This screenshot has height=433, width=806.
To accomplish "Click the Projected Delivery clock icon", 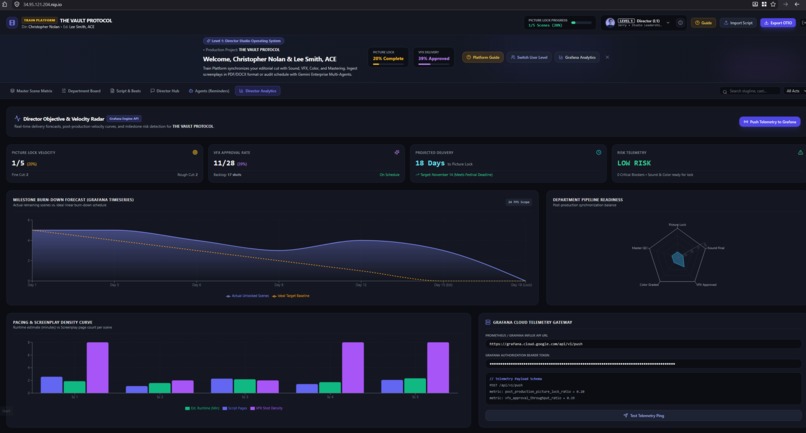I will pyautogui.click(x=598, y=152).
